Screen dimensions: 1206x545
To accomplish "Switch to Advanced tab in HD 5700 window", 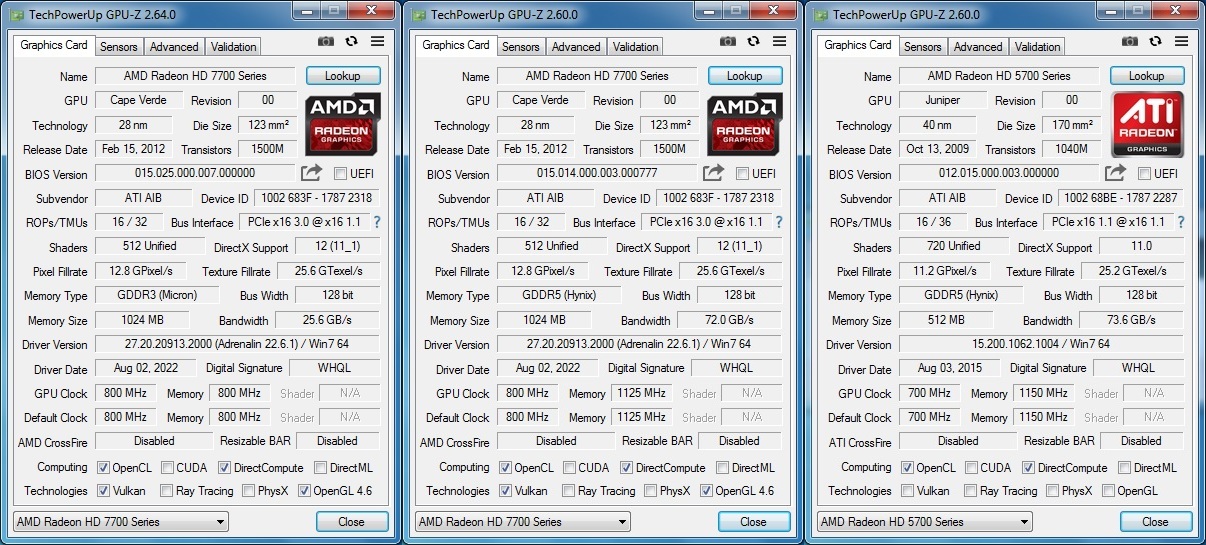I will click(978, 47).
